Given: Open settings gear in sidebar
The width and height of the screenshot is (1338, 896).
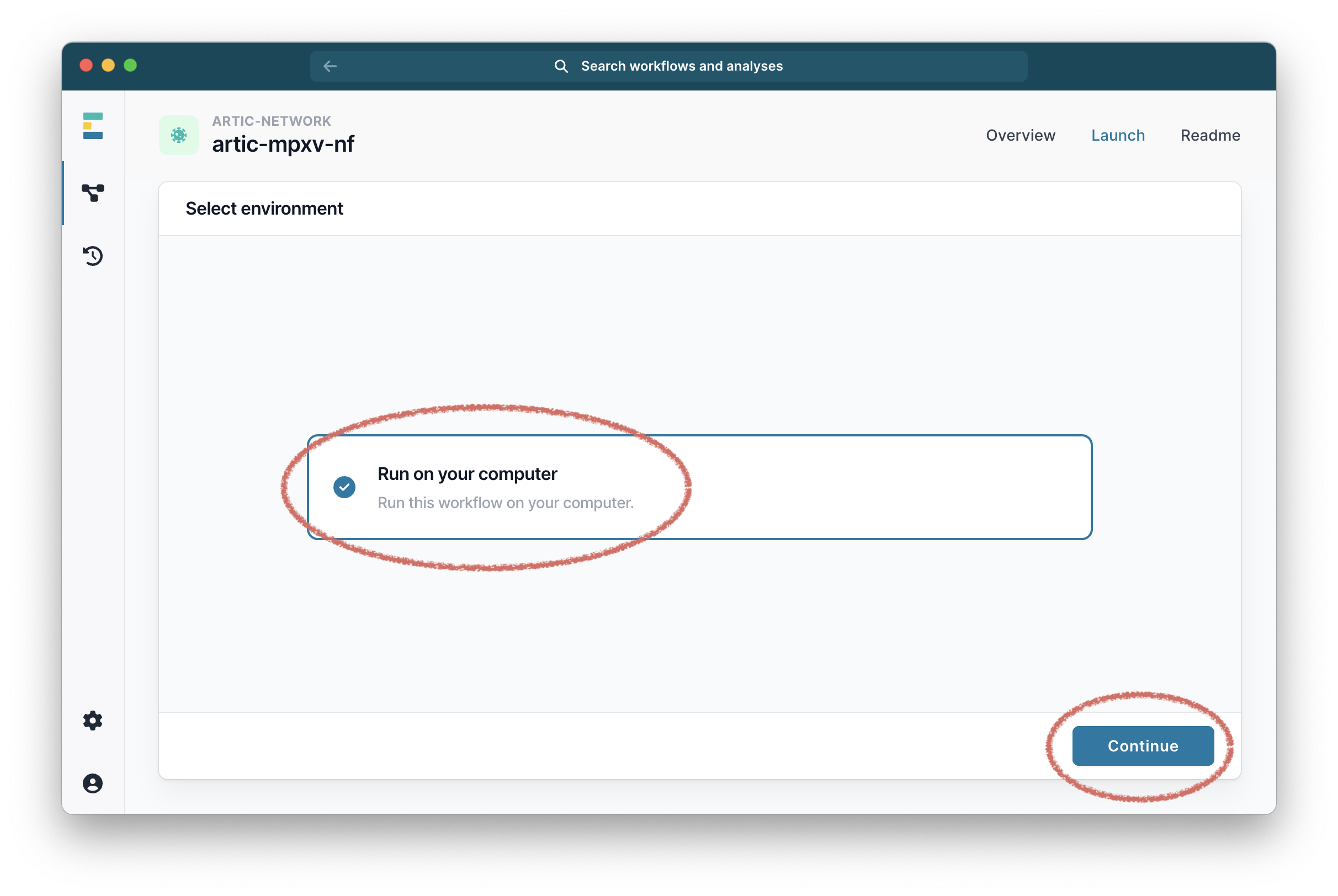Looking at the screenshot, I should pos(93,721).
